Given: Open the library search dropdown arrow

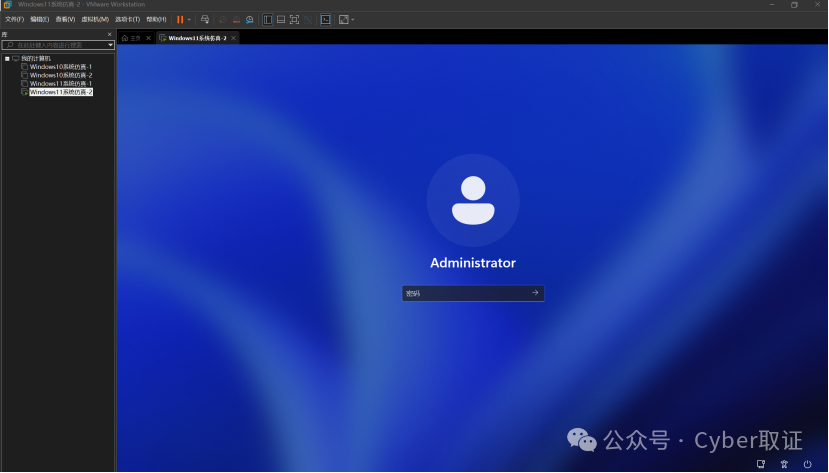Looking at the screenshot, I should click(110, 45).
